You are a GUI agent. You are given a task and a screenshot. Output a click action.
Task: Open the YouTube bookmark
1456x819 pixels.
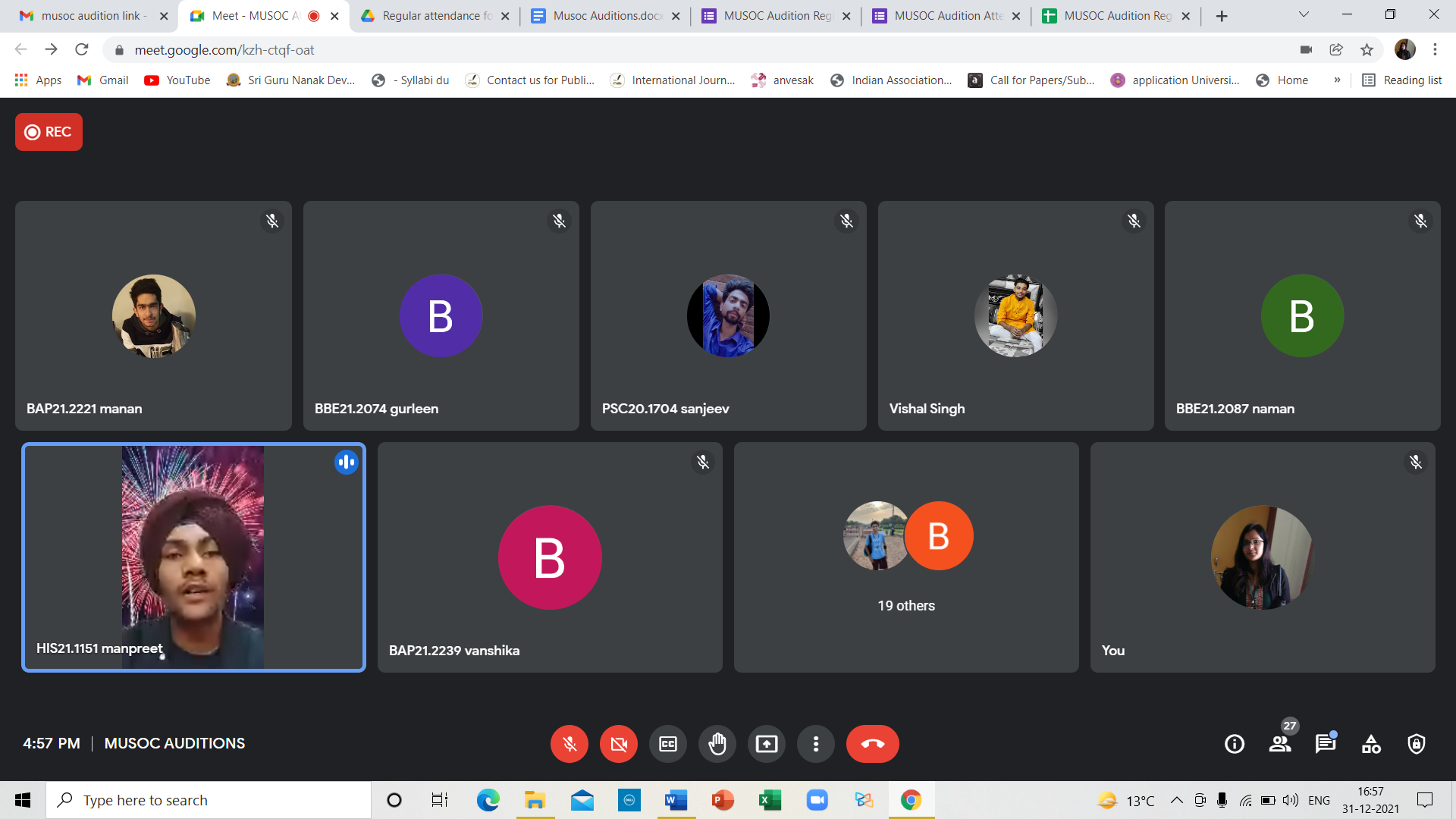pos(177,80)
